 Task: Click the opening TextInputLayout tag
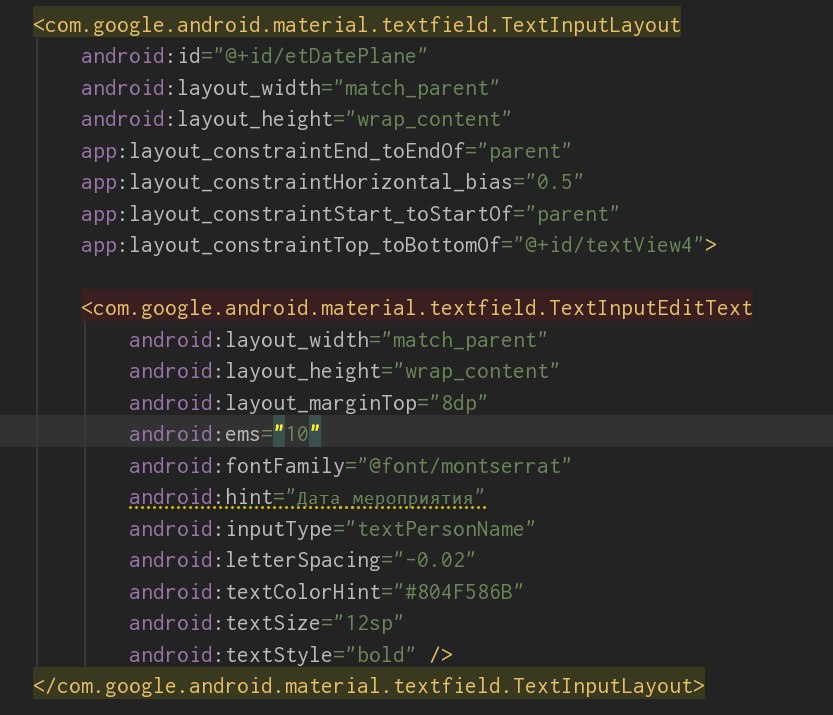click(x=357, y=25)
